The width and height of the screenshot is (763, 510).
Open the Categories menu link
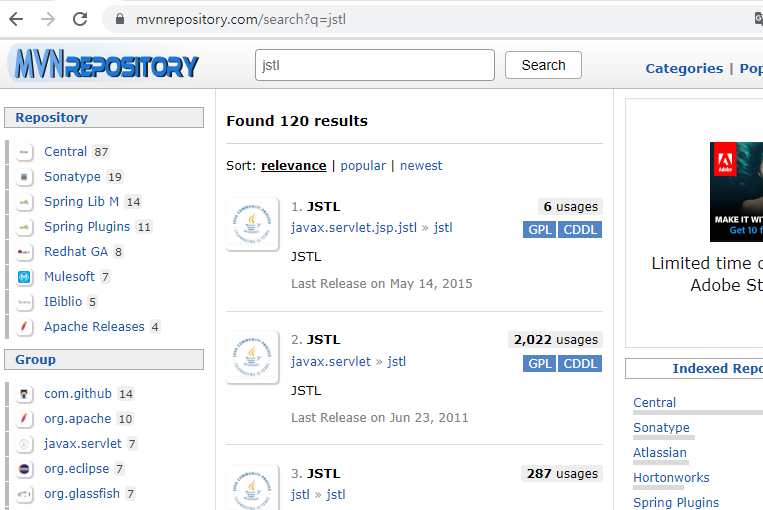684,68
